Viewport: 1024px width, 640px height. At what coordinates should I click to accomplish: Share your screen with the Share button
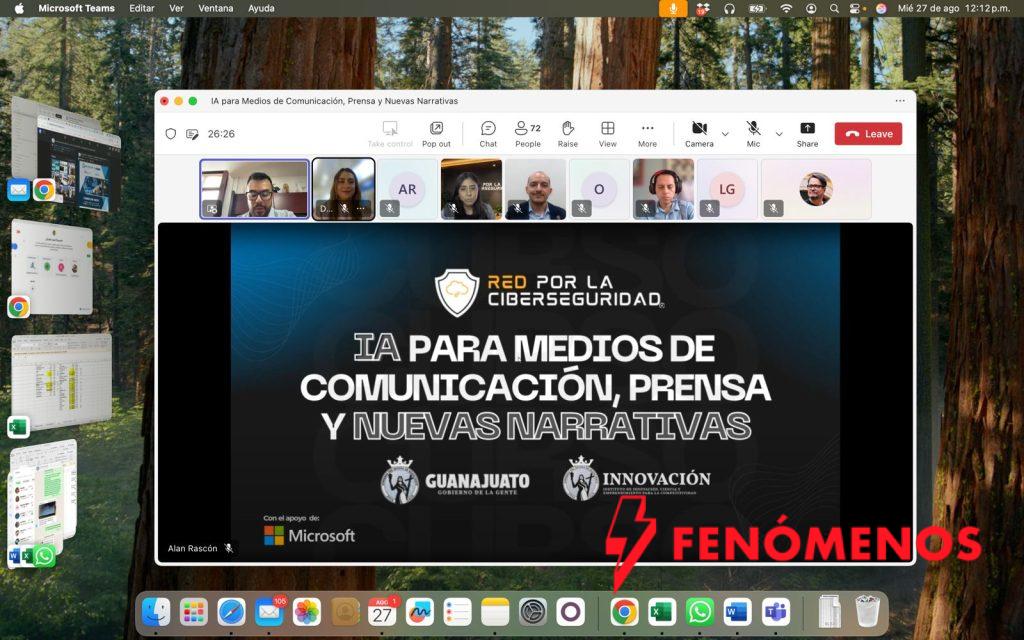(807, 133)
